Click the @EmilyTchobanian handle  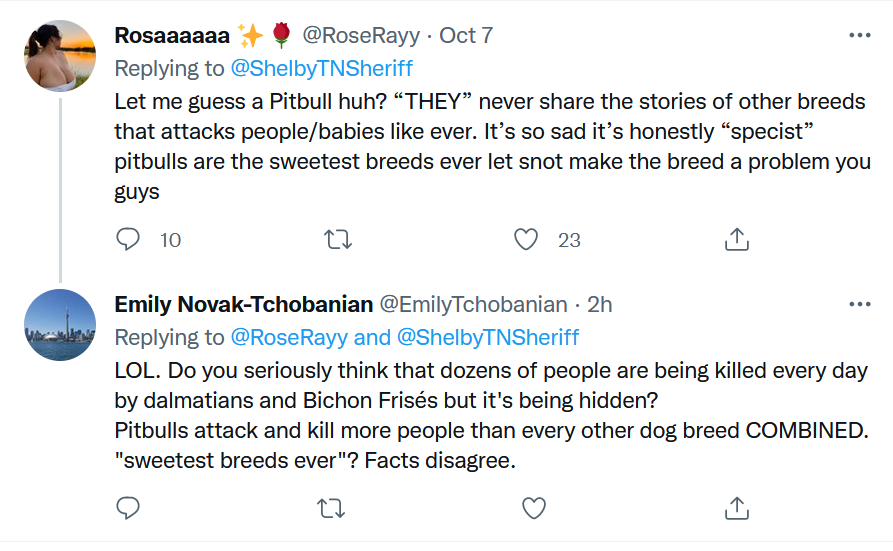tap(472, 304)
